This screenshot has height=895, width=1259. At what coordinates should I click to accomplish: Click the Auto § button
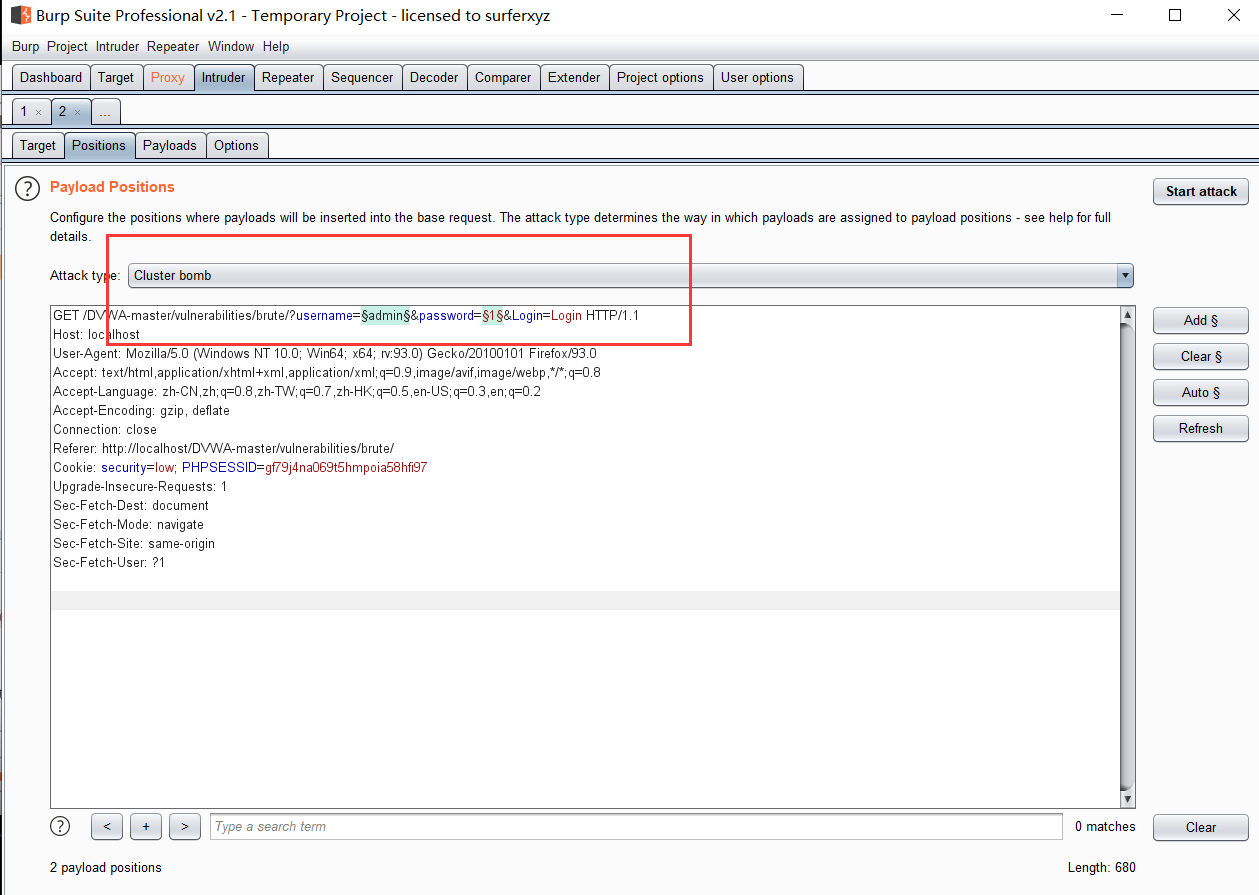click(1201, 393)
